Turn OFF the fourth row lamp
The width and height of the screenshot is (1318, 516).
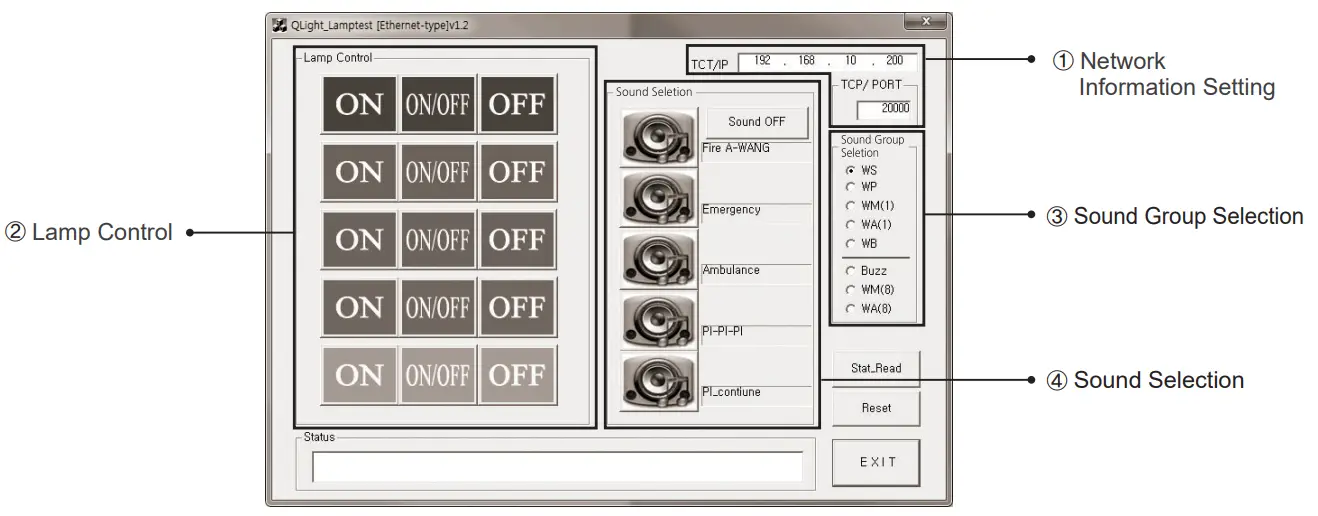pos(517,307)
